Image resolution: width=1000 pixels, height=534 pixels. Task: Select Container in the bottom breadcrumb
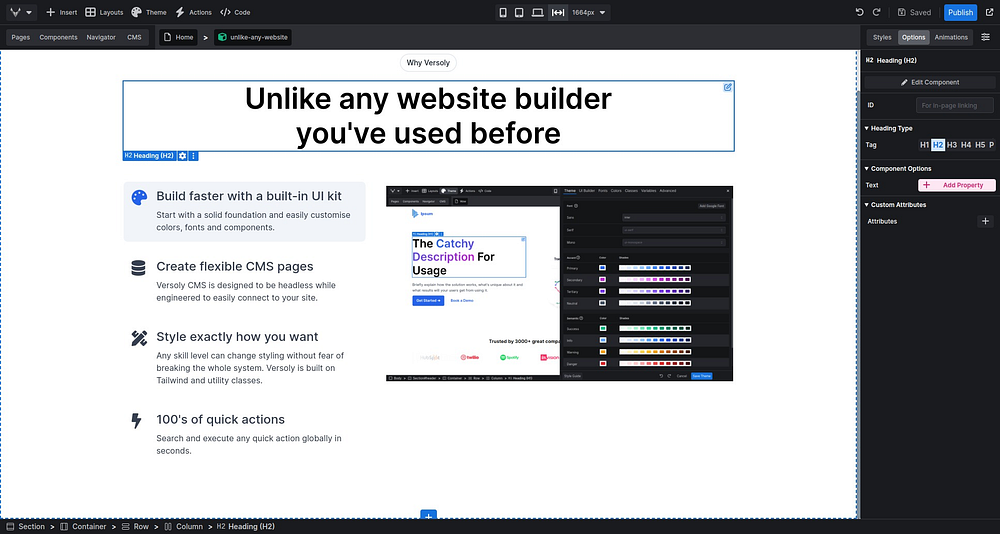(x=84, y=526)
